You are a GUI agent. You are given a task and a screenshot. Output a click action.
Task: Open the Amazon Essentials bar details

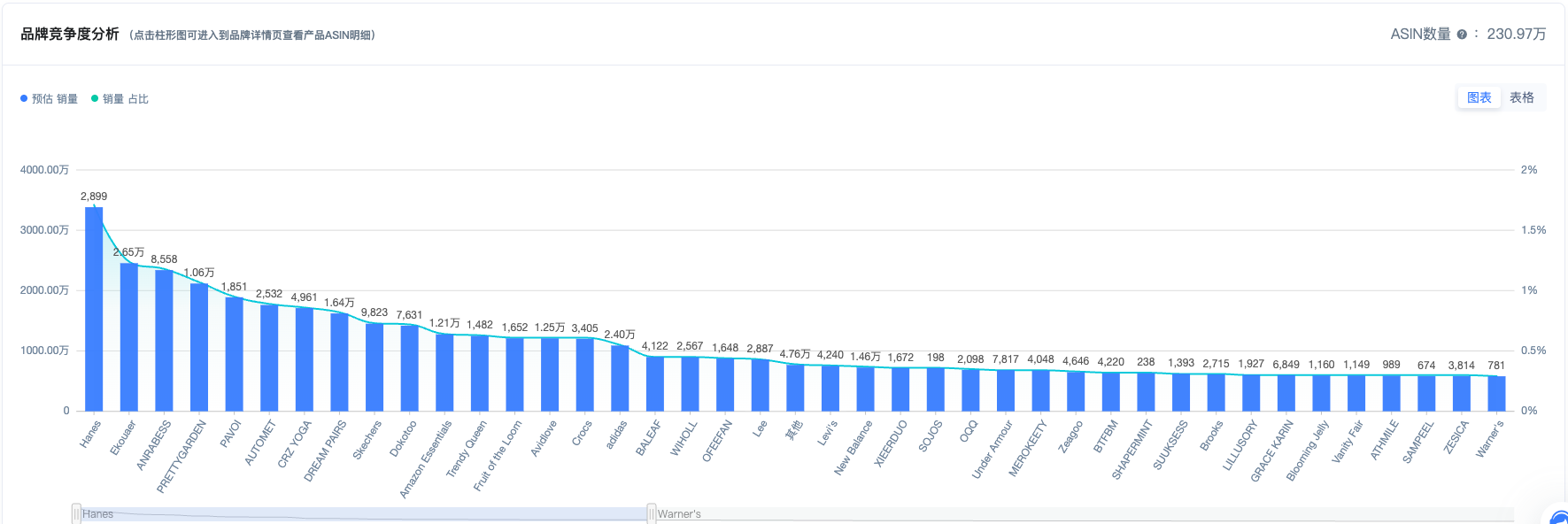444,372
